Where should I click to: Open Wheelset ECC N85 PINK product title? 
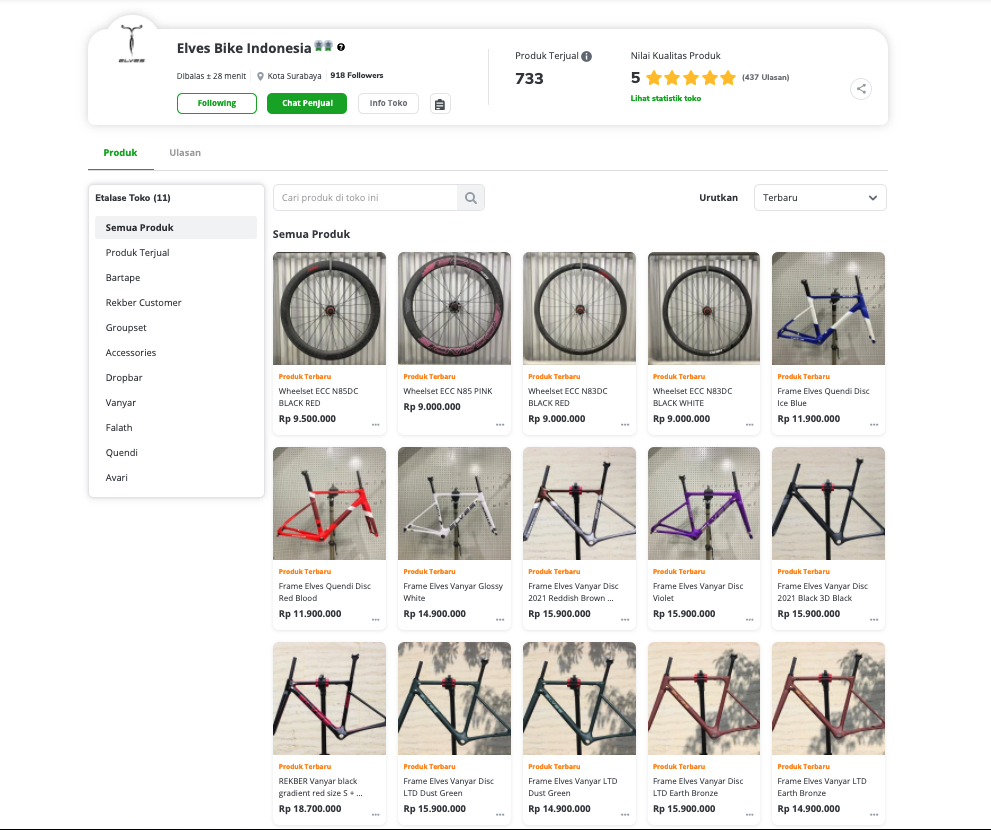(x=448, y=391)
